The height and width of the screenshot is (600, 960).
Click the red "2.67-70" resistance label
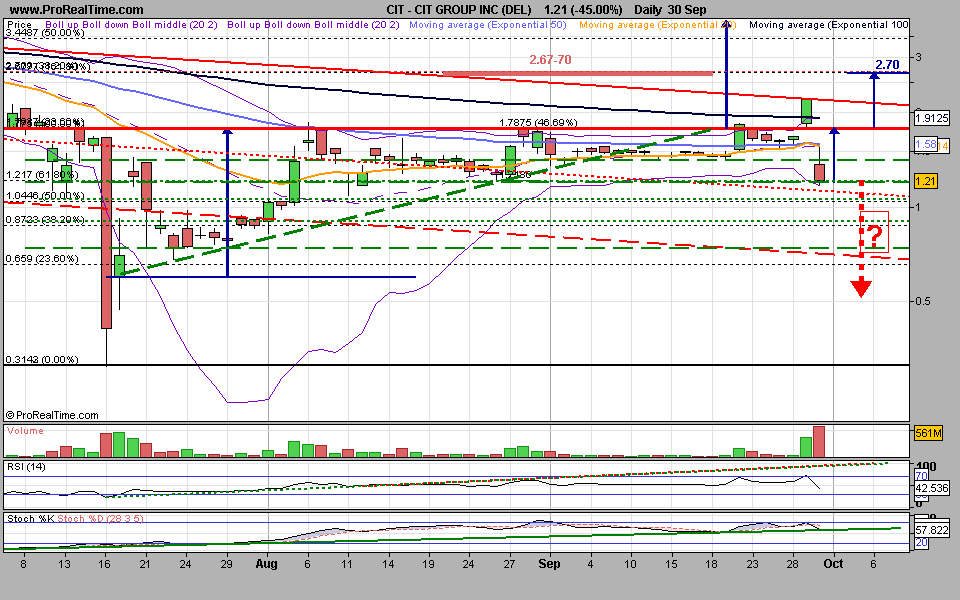(550, 60)
